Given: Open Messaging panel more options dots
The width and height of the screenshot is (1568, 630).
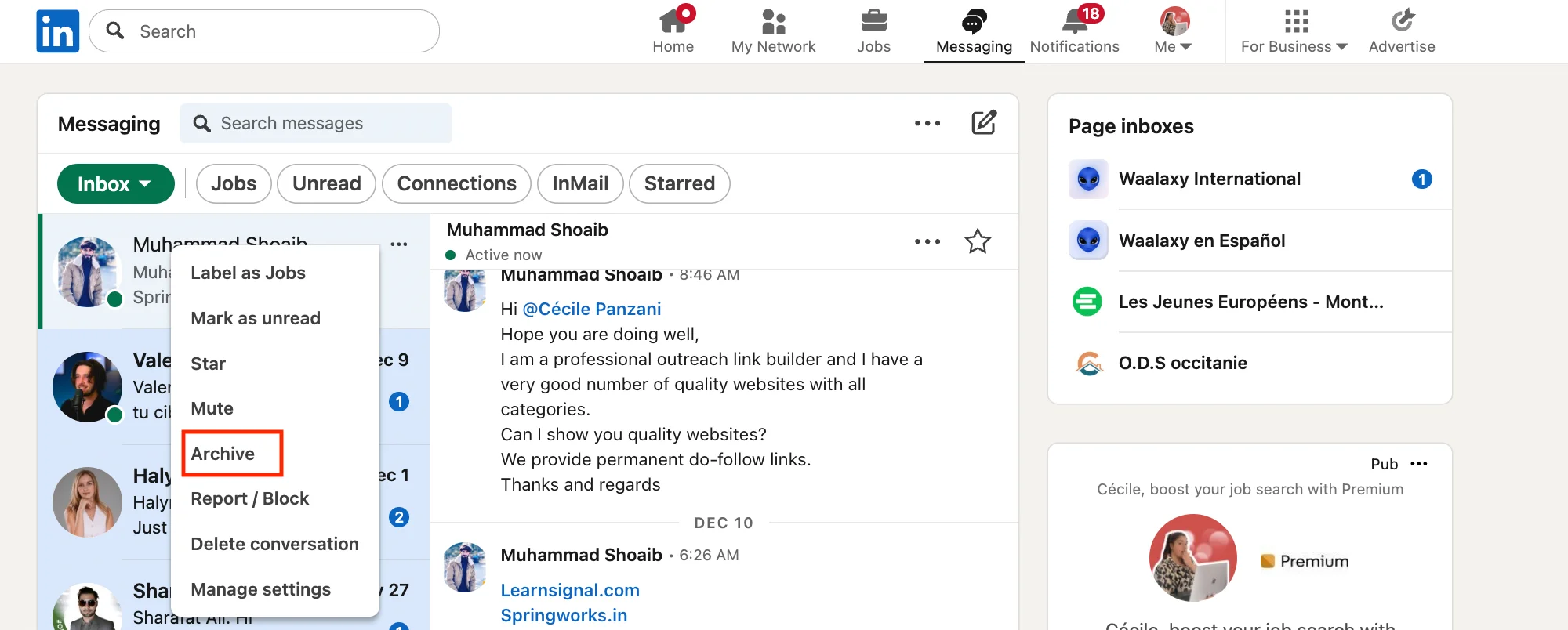Looking at the screenshot, I should pos(927,123).
